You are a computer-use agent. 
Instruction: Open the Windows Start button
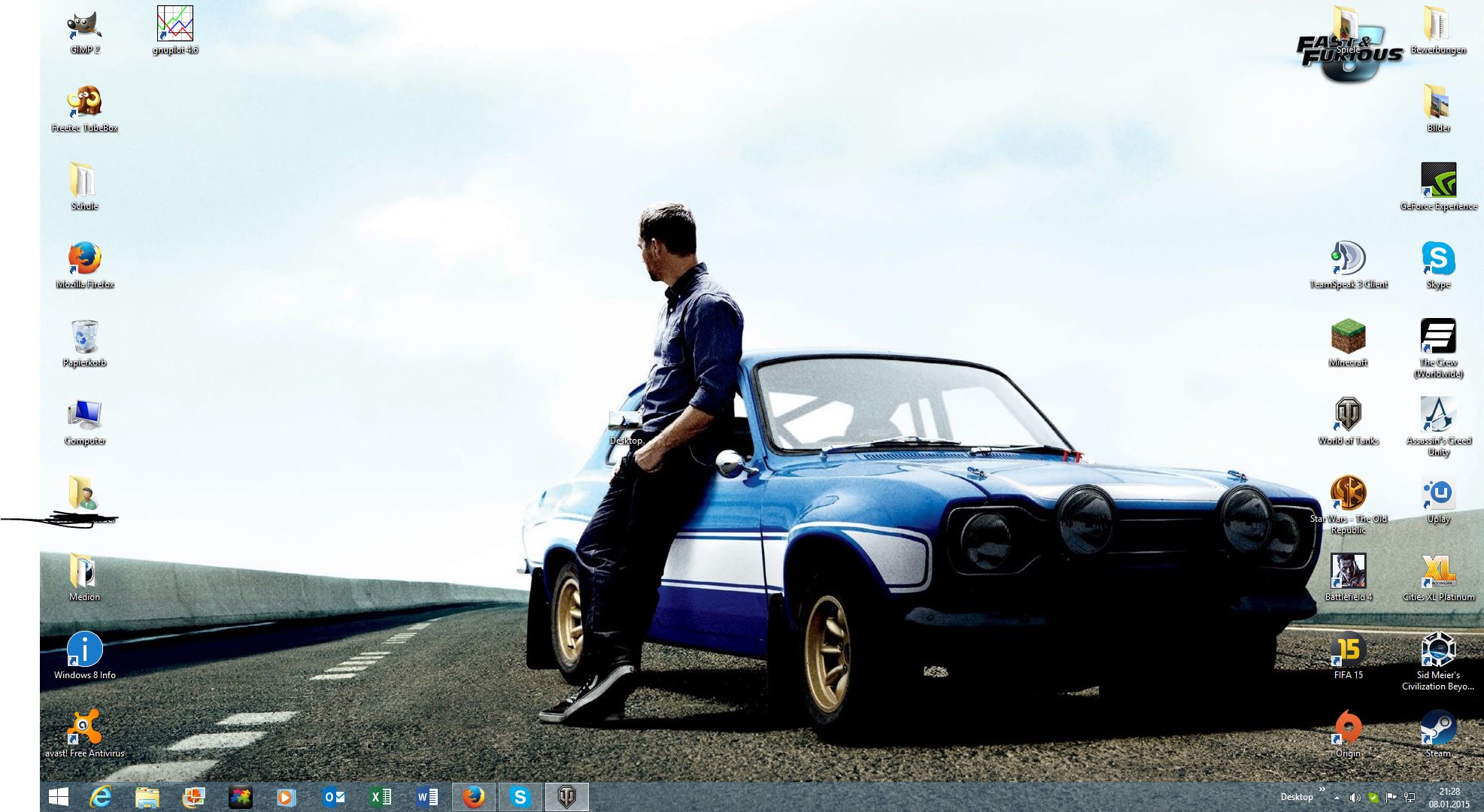pyautogui.click(x=58, y=797)
